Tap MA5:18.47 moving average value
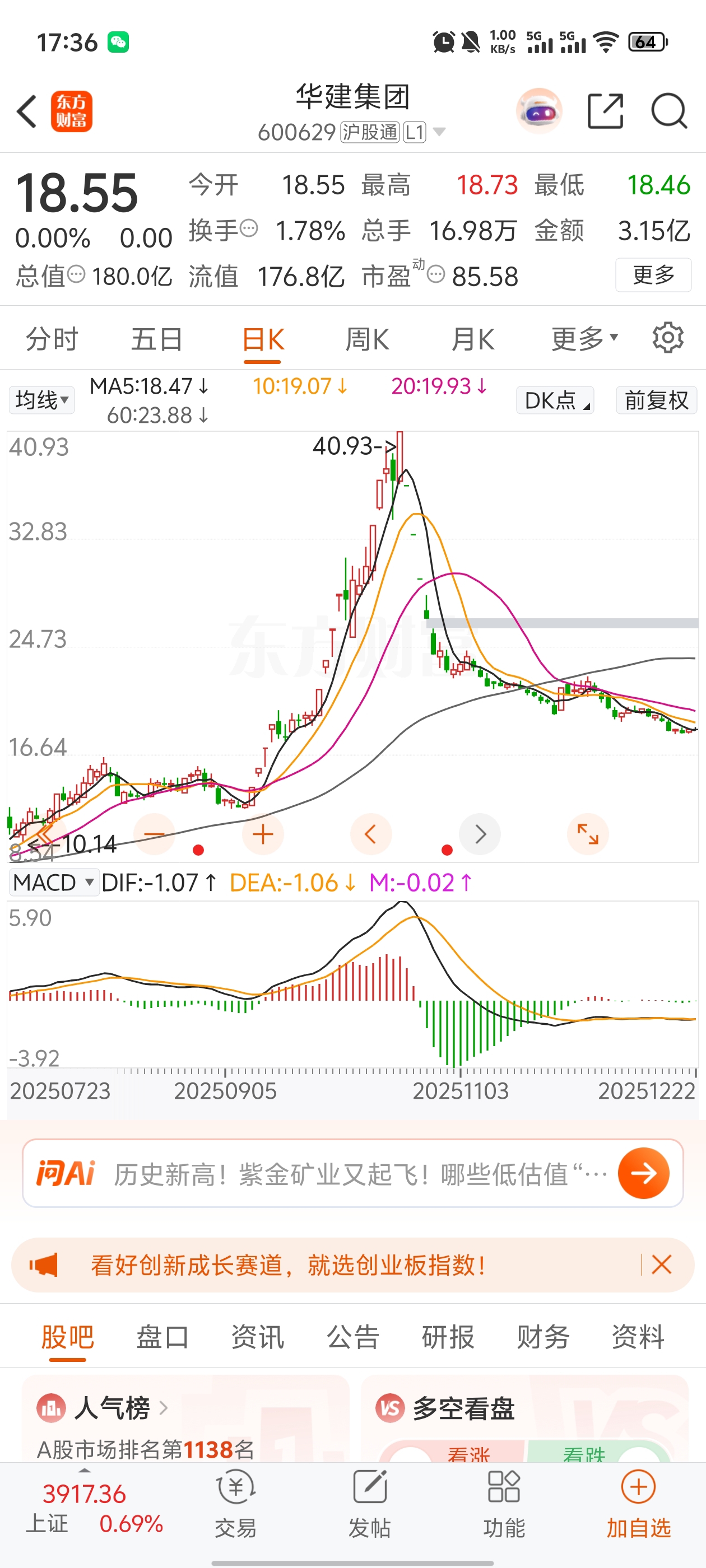 point(149,386)
